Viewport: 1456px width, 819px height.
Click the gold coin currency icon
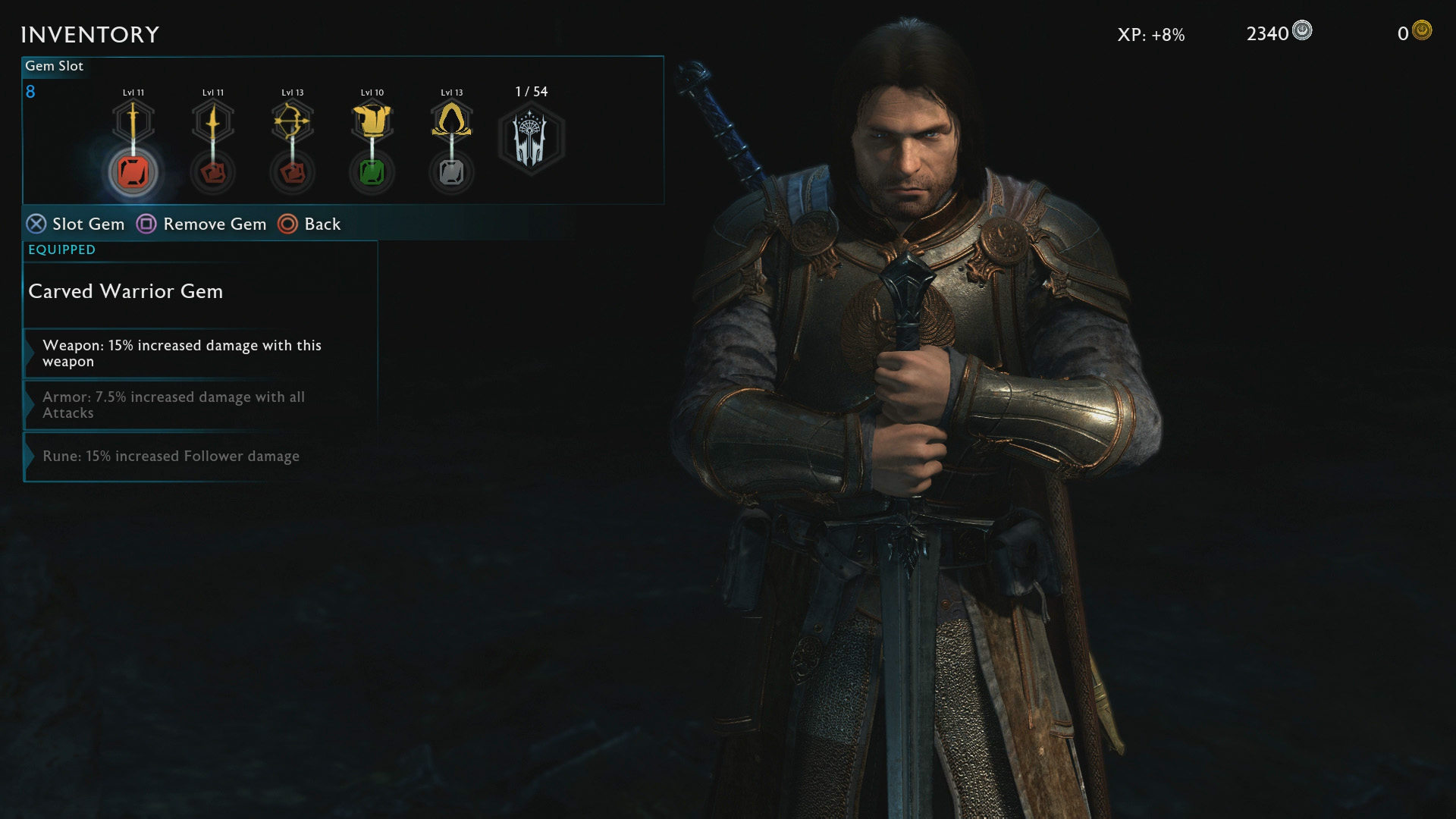tap(1422, 30)
